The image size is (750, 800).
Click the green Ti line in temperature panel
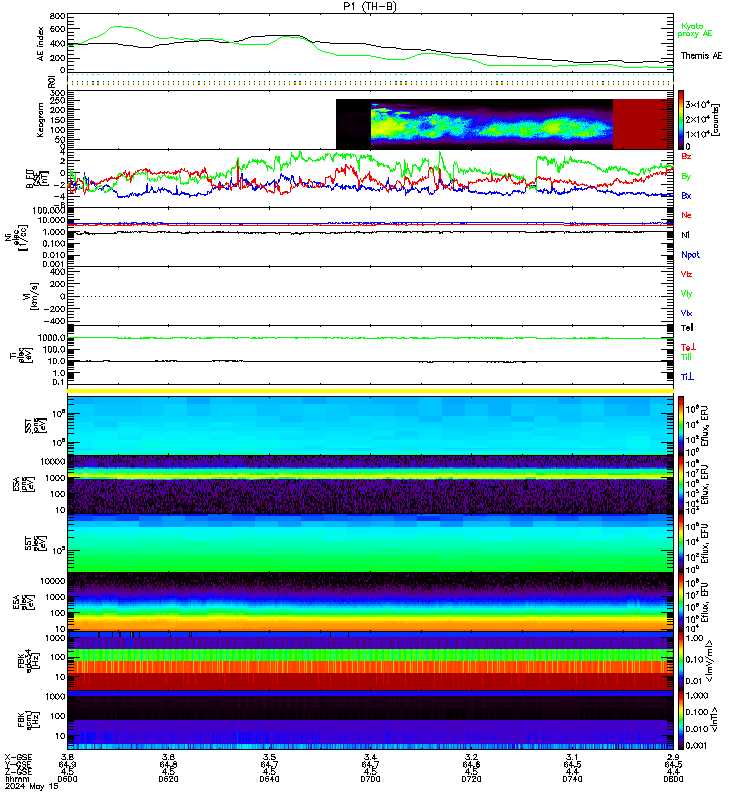[370, 338]
